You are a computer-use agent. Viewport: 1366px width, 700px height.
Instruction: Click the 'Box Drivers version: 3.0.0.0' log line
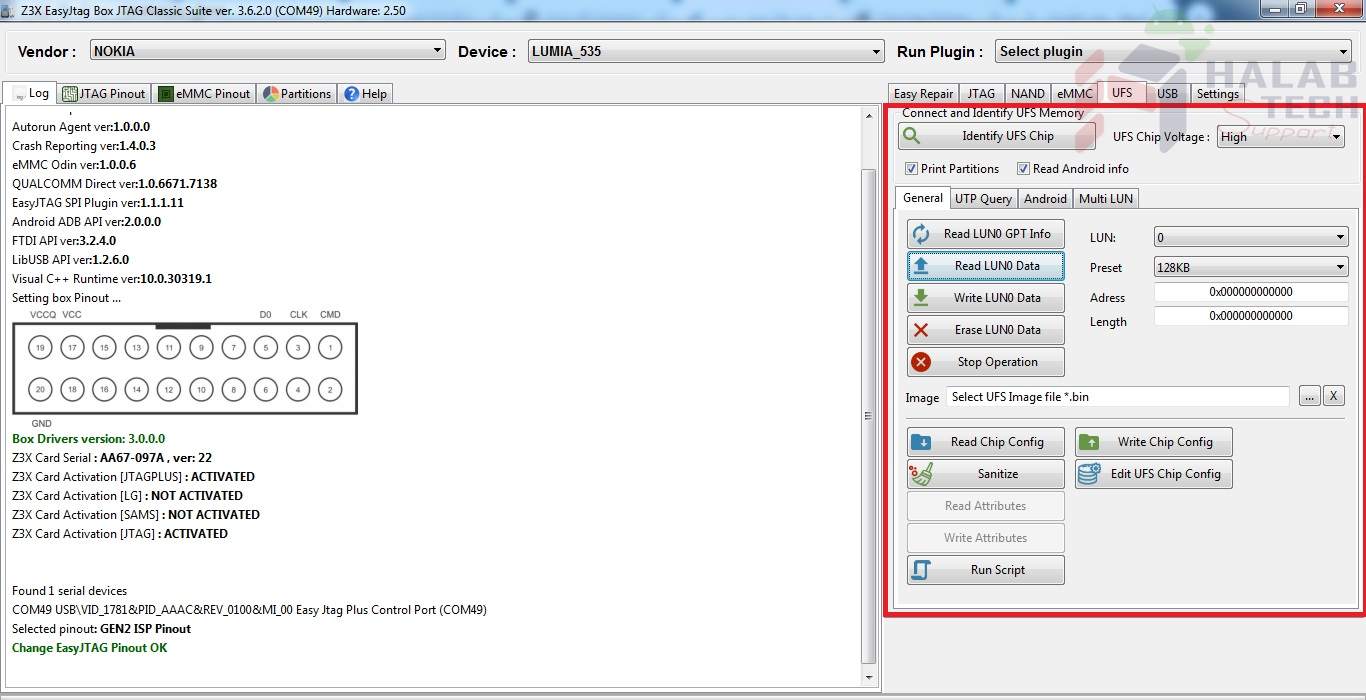tap(89, 439)
